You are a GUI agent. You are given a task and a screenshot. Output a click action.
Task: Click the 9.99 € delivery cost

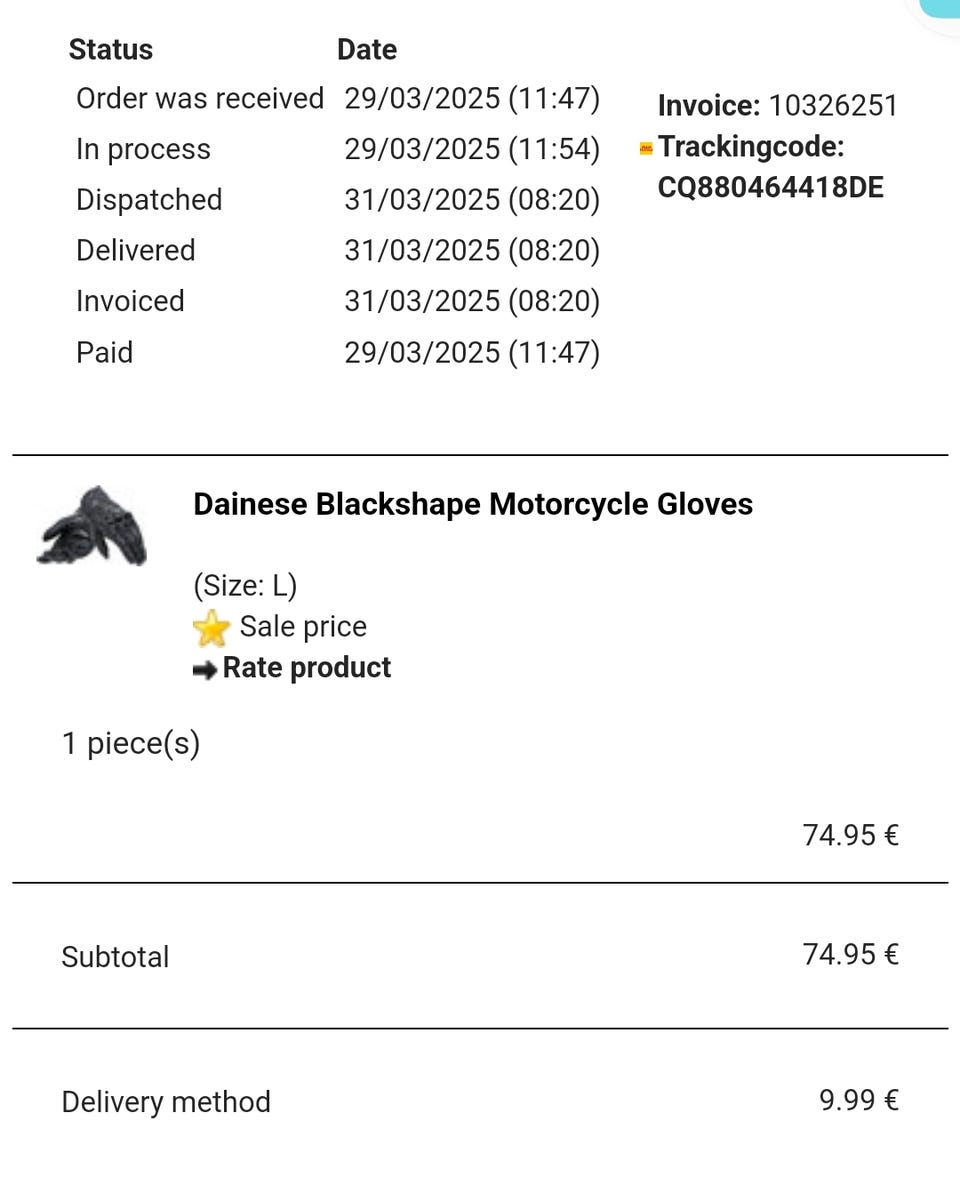(x=858, y=1101)
